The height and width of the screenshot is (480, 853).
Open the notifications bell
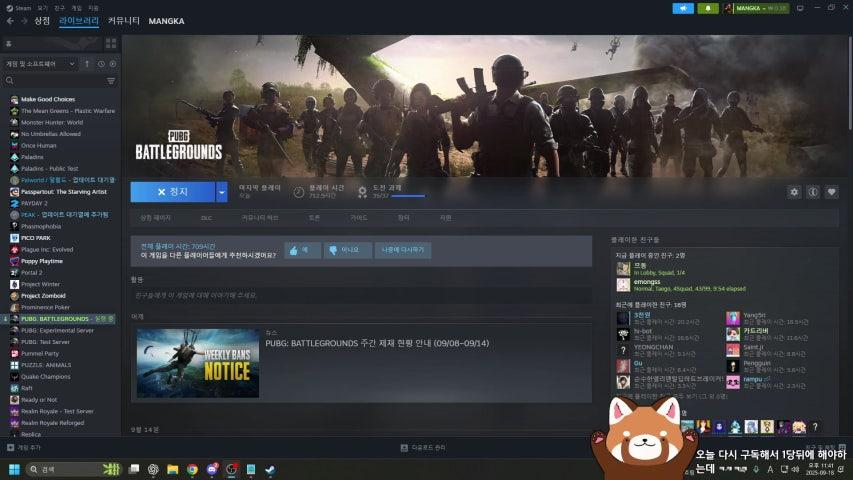pos(708,8)
